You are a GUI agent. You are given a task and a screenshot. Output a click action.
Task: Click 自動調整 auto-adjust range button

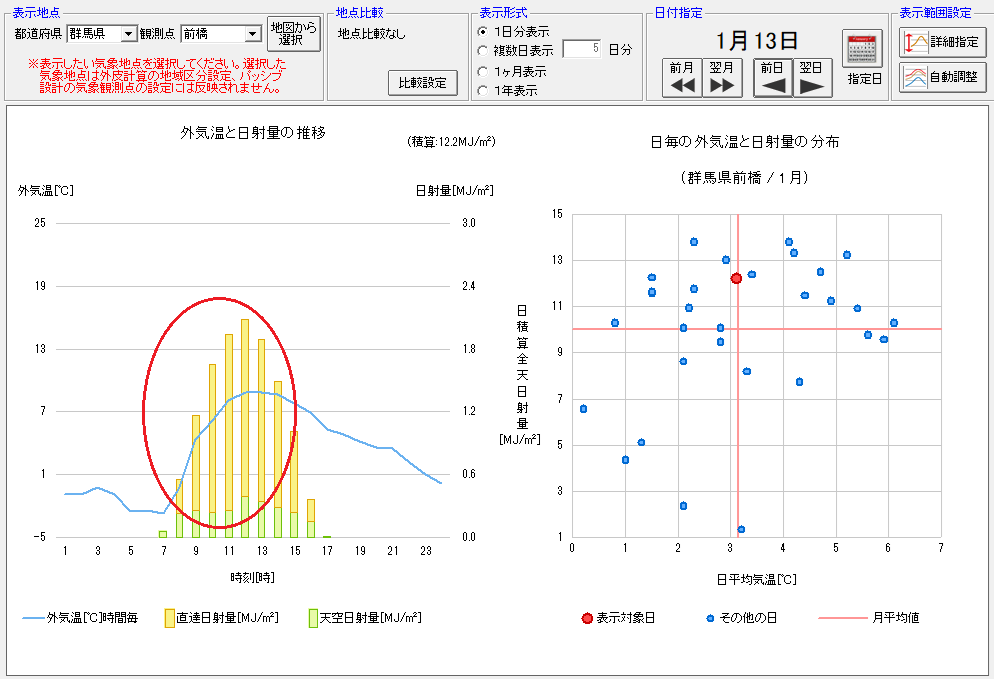[942, 76]
